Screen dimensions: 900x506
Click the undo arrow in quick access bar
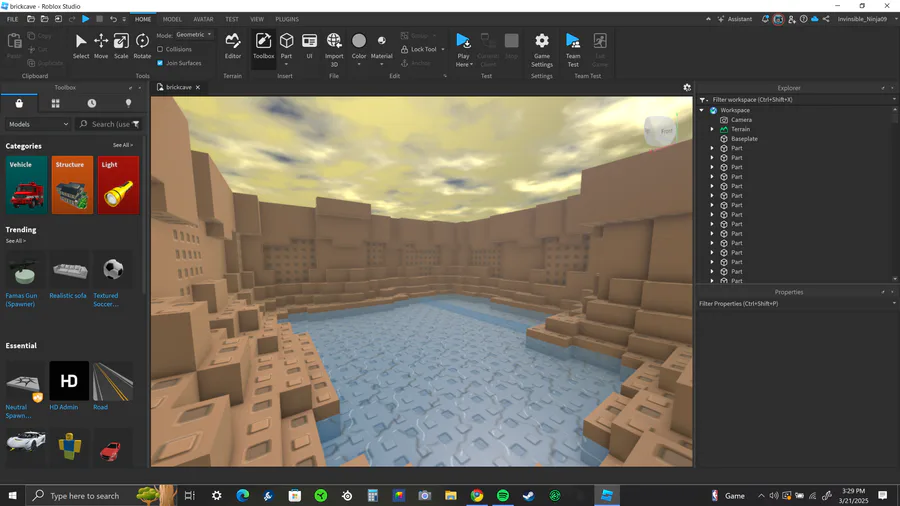point(113,19)
